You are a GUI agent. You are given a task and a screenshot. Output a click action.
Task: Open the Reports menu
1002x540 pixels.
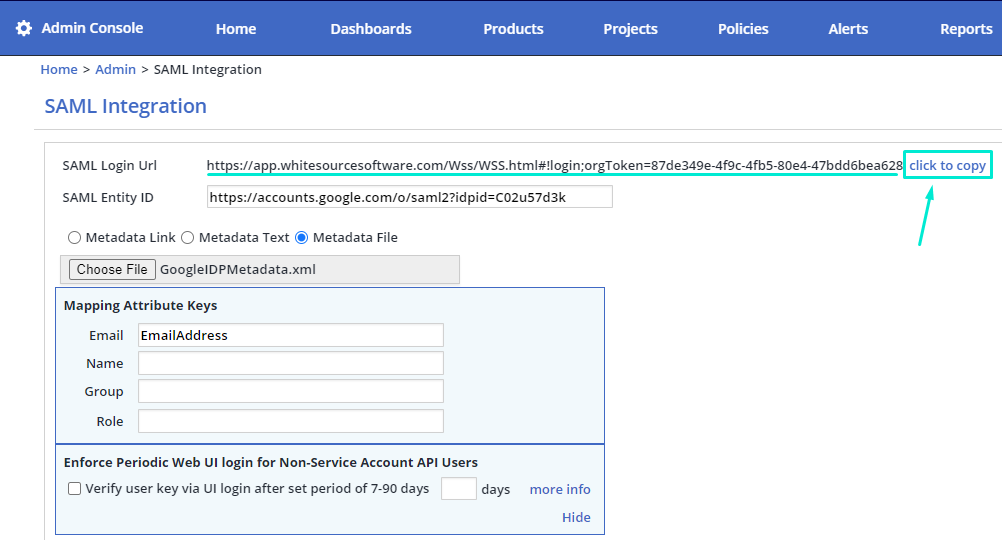click(x=965, y=29)
